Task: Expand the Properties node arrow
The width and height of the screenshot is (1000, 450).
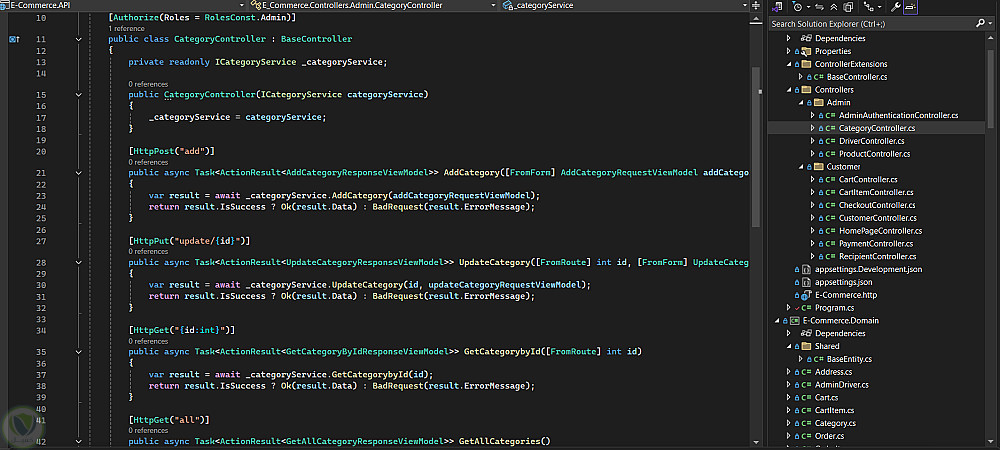Action: point(789,51)
